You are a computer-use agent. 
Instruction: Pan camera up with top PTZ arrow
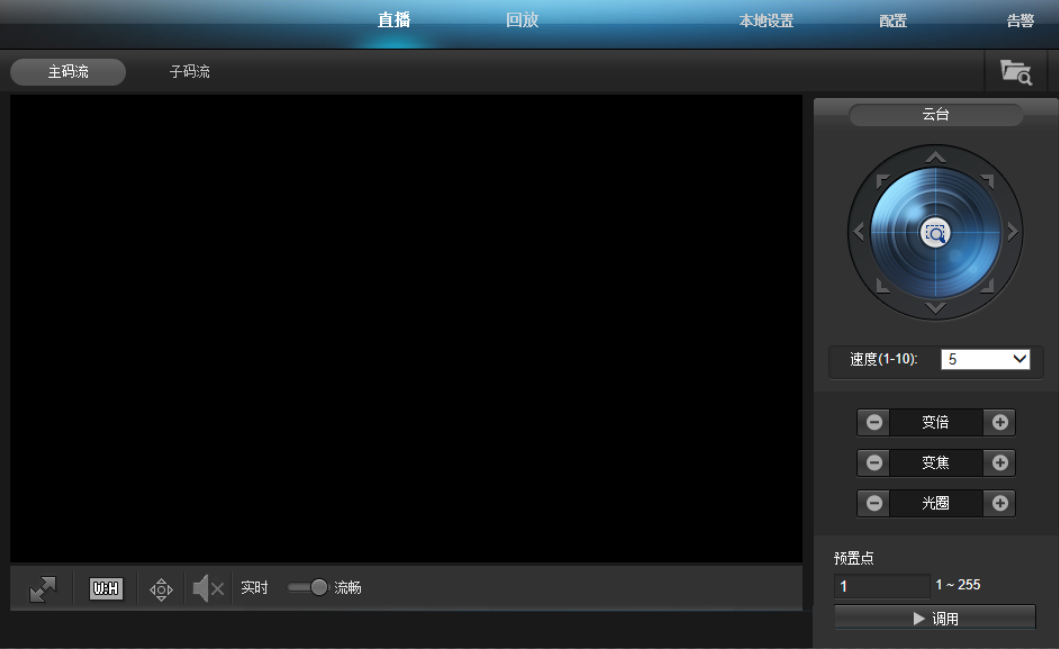pos(934,156)
